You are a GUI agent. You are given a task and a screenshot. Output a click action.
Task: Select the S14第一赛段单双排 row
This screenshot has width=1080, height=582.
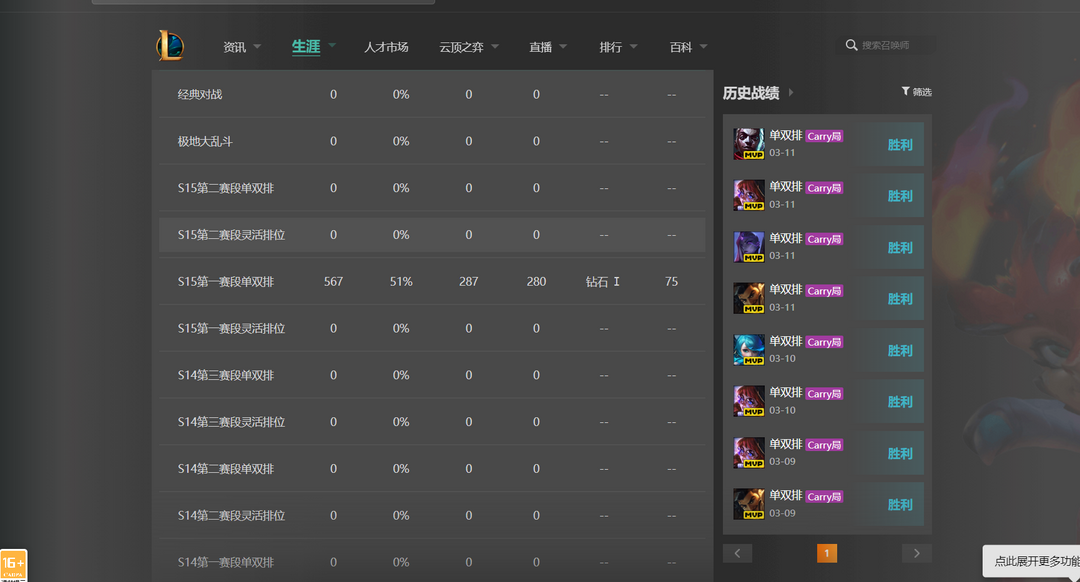(x=432, y=563)
